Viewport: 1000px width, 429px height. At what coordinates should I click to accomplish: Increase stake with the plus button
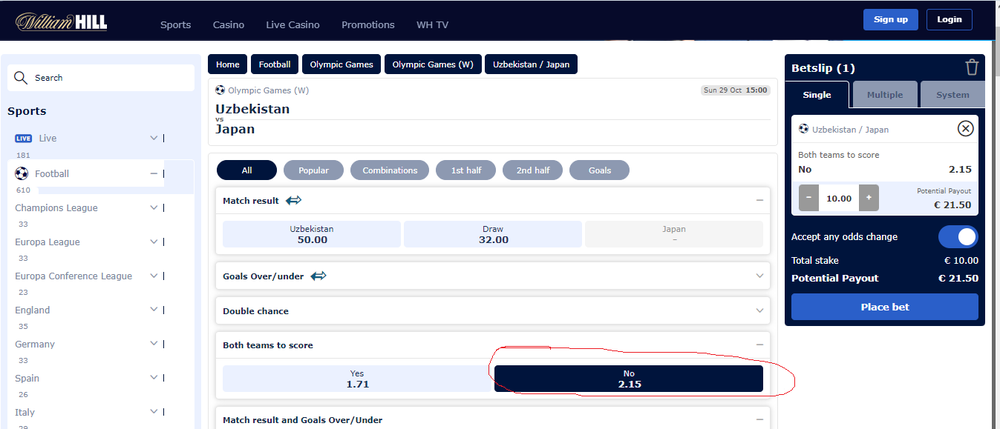pos(868,198)
